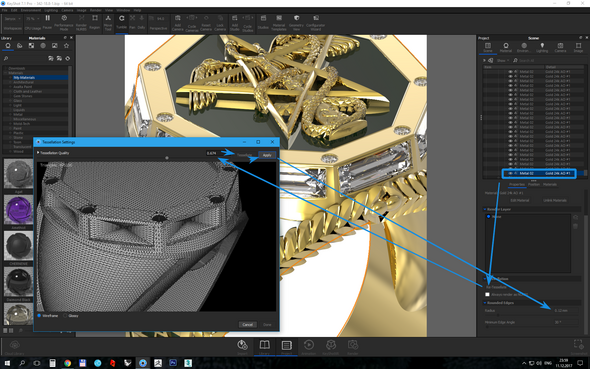Screen dimensions: 590x369
Task: Open the Library Favorites star tab
Action: (x=66, y=46)
